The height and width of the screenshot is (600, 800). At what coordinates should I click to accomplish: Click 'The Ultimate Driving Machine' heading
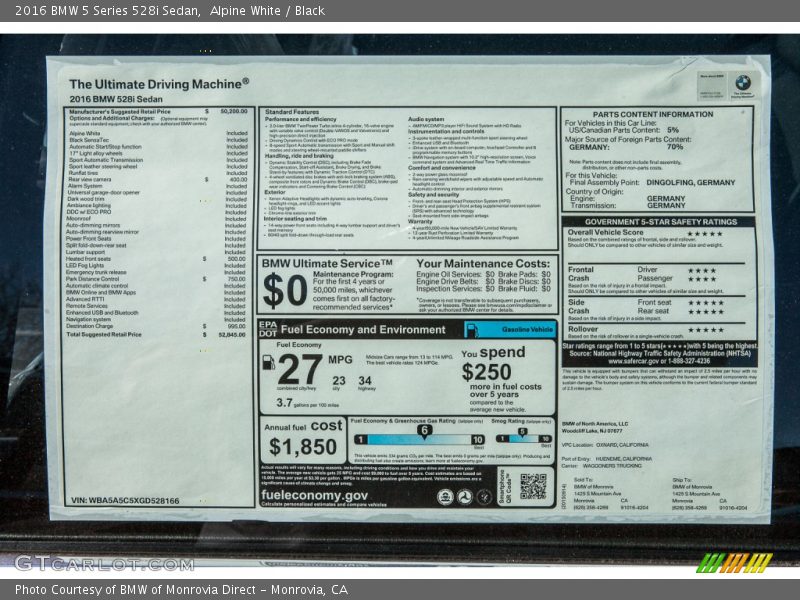(x=159, y=84)
